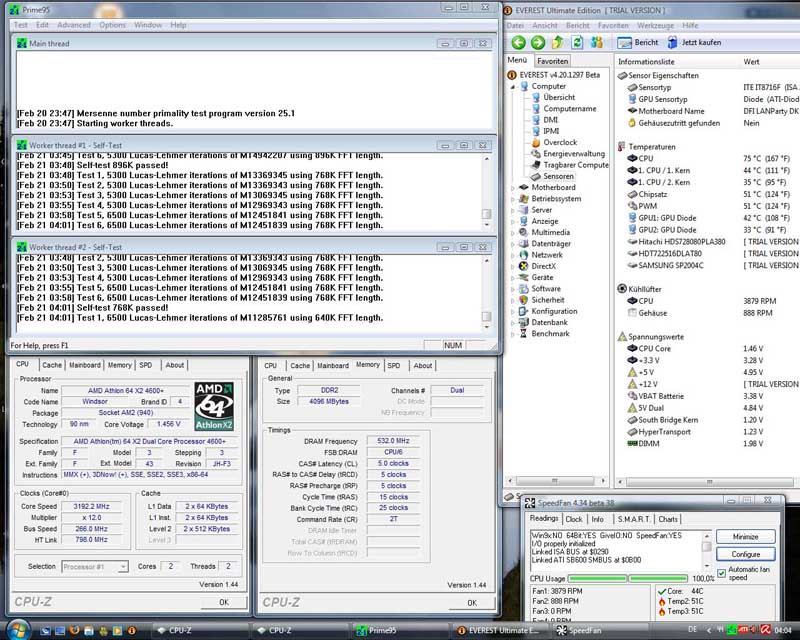The height and width of the screenshot is (640, 800).
Task: Select the Energieverwaltung item in EVEREST tree
Action: 574,154
